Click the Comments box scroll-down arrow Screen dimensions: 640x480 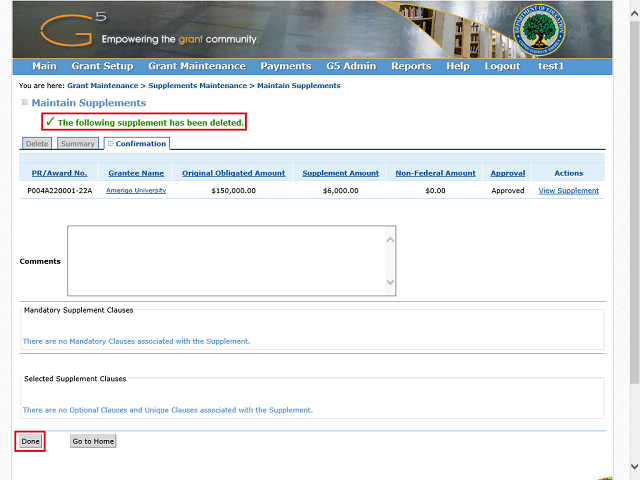click(390, 283)
